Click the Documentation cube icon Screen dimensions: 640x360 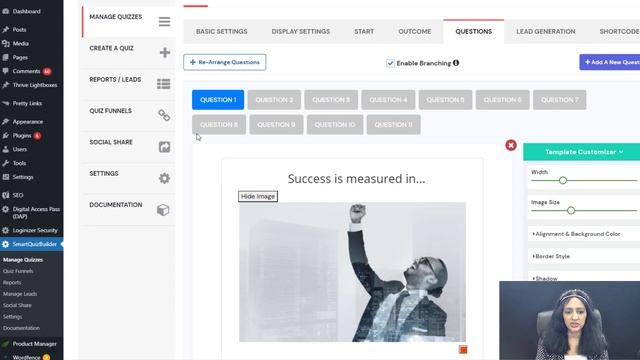click(x=163, y=210)
